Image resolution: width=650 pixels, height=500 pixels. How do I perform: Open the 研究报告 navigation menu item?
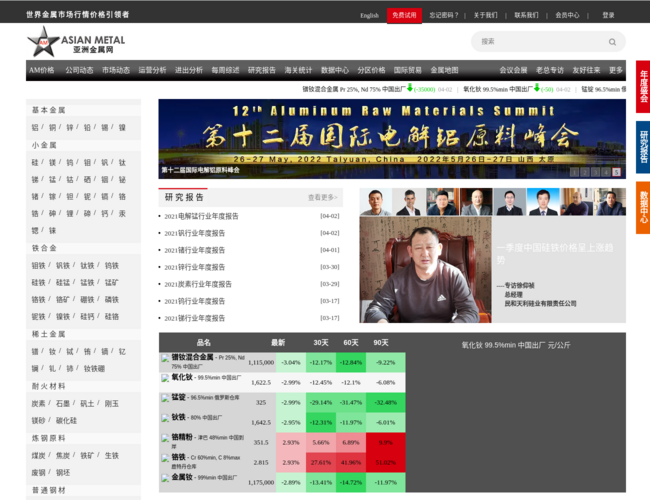261,71
